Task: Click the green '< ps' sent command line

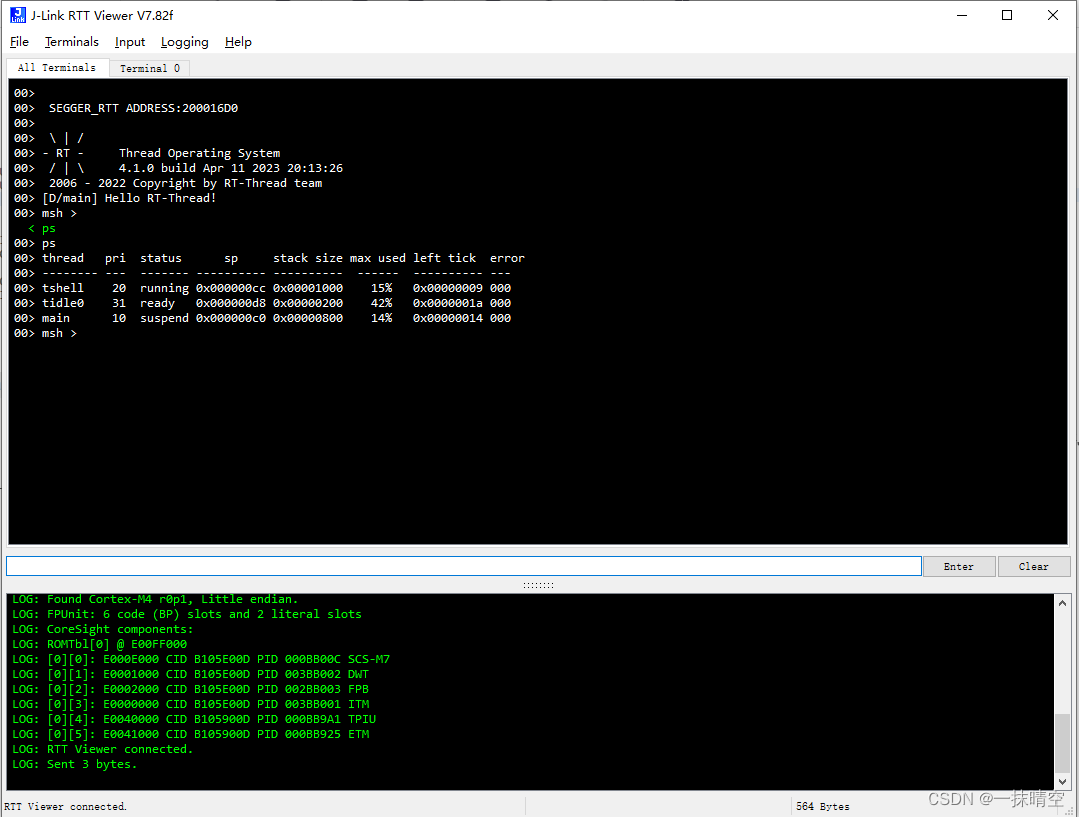Action: click(42, 229)
